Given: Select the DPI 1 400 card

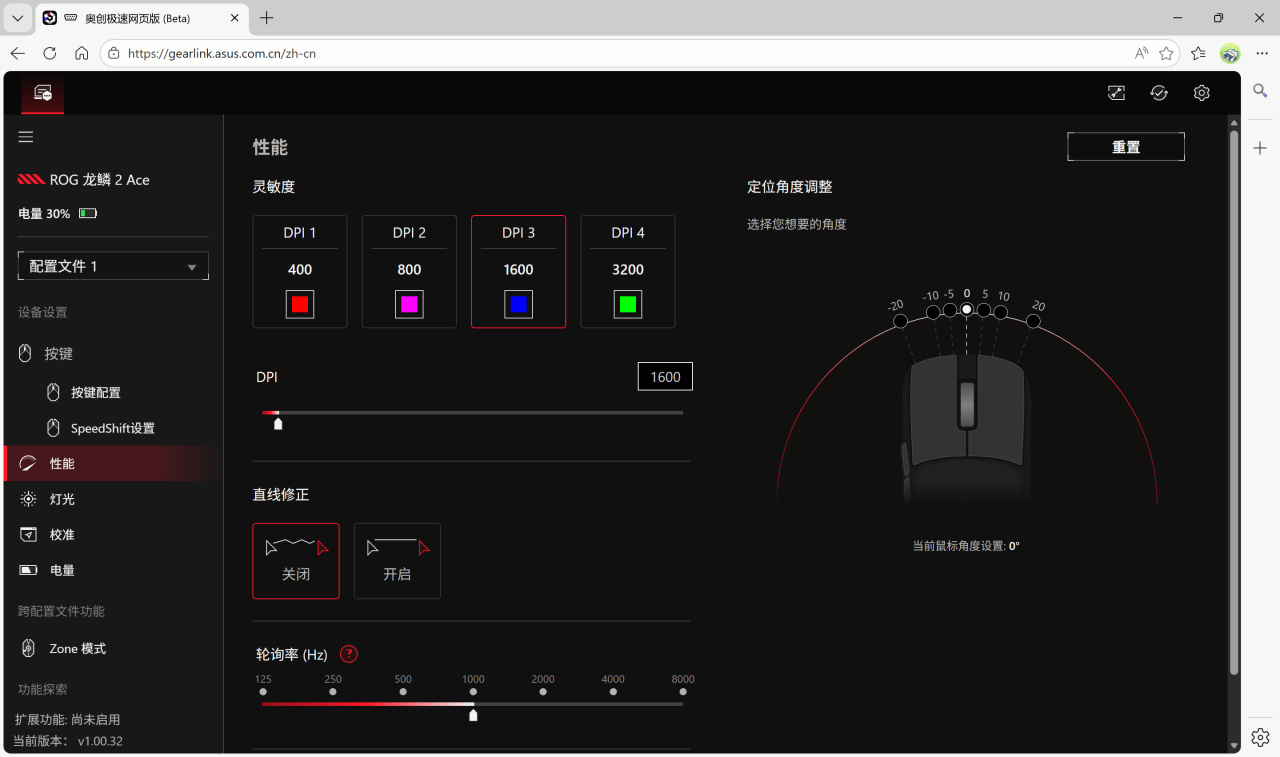Looking at the screenshot, I should coord(300,272).
